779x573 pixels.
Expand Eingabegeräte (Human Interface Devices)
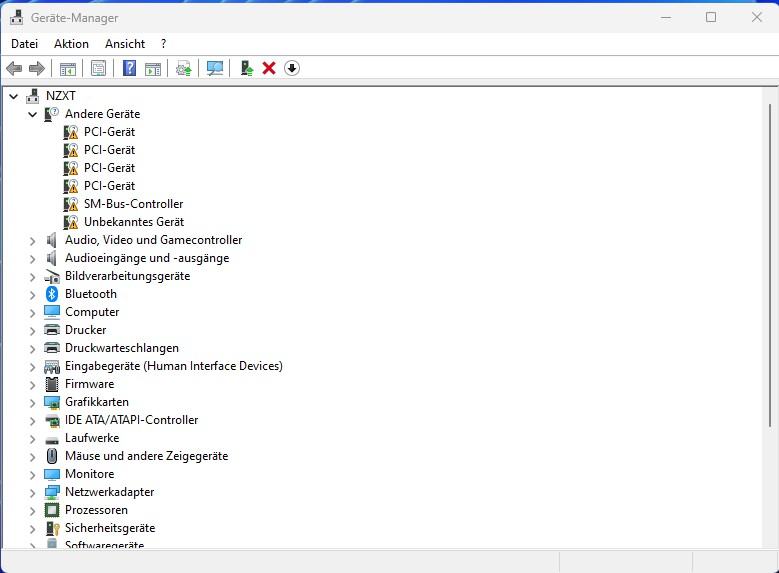(33, 367)
